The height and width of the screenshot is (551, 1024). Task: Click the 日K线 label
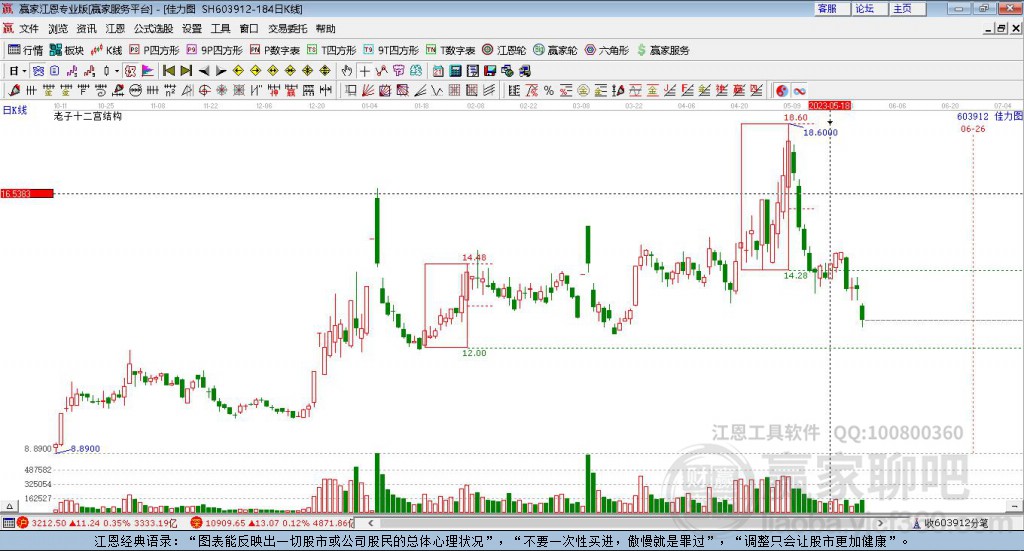click(15, 110)
